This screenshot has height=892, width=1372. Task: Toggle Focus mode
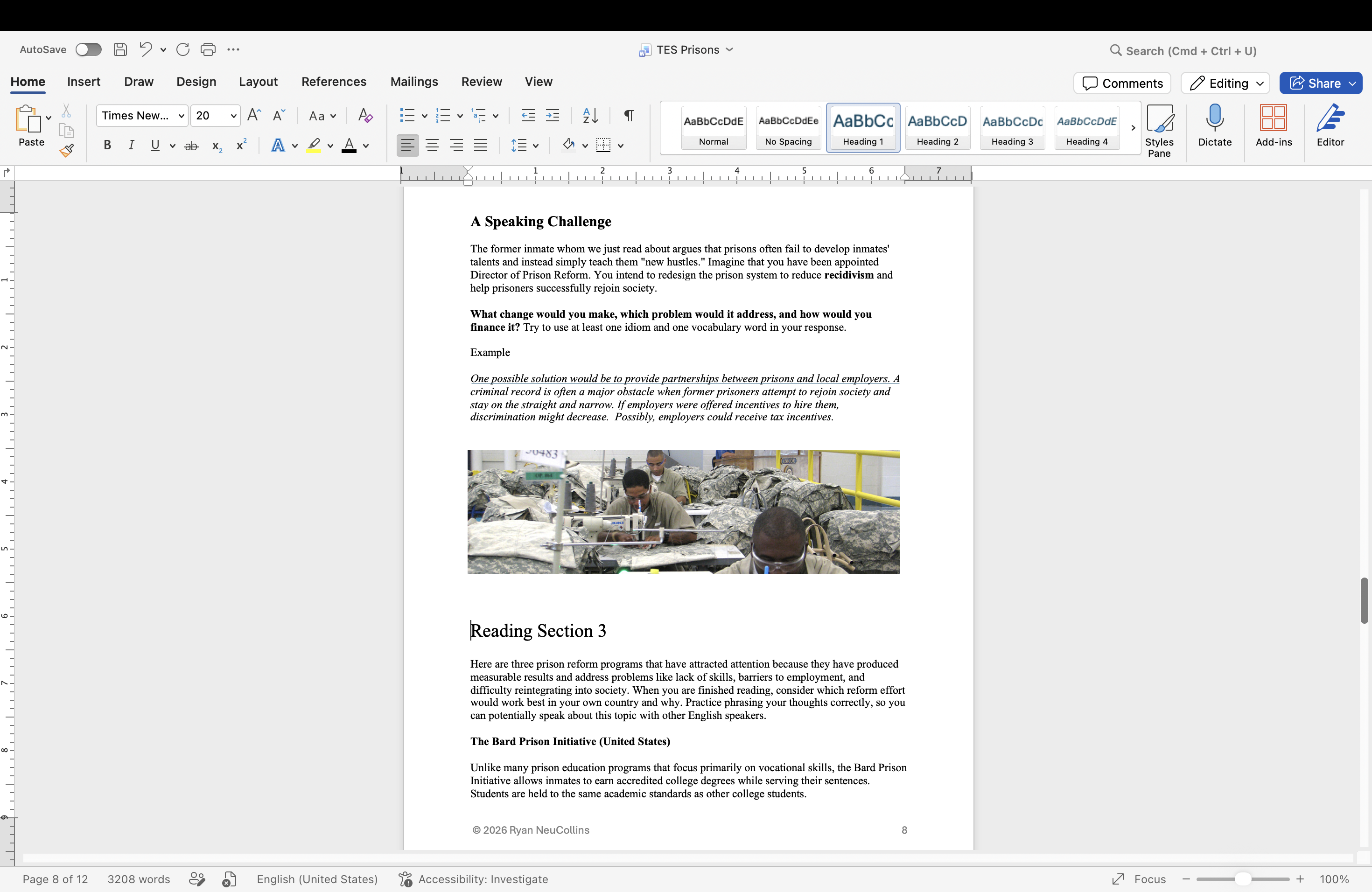(x=1139, y=879)
